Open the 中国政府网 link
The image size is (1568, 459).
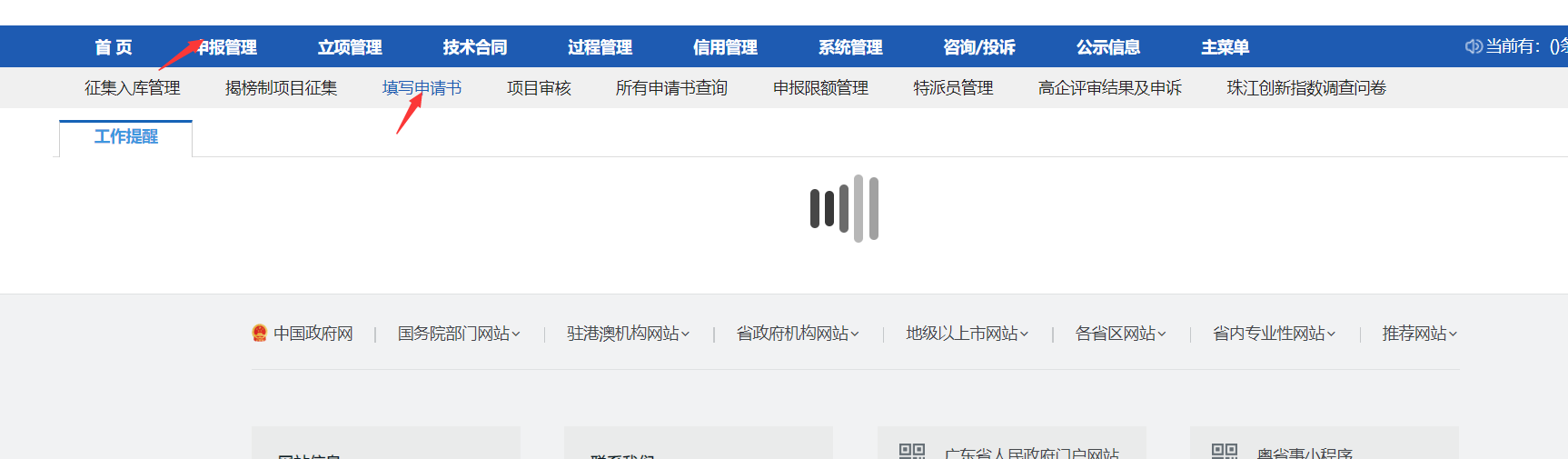coord(313,334)
